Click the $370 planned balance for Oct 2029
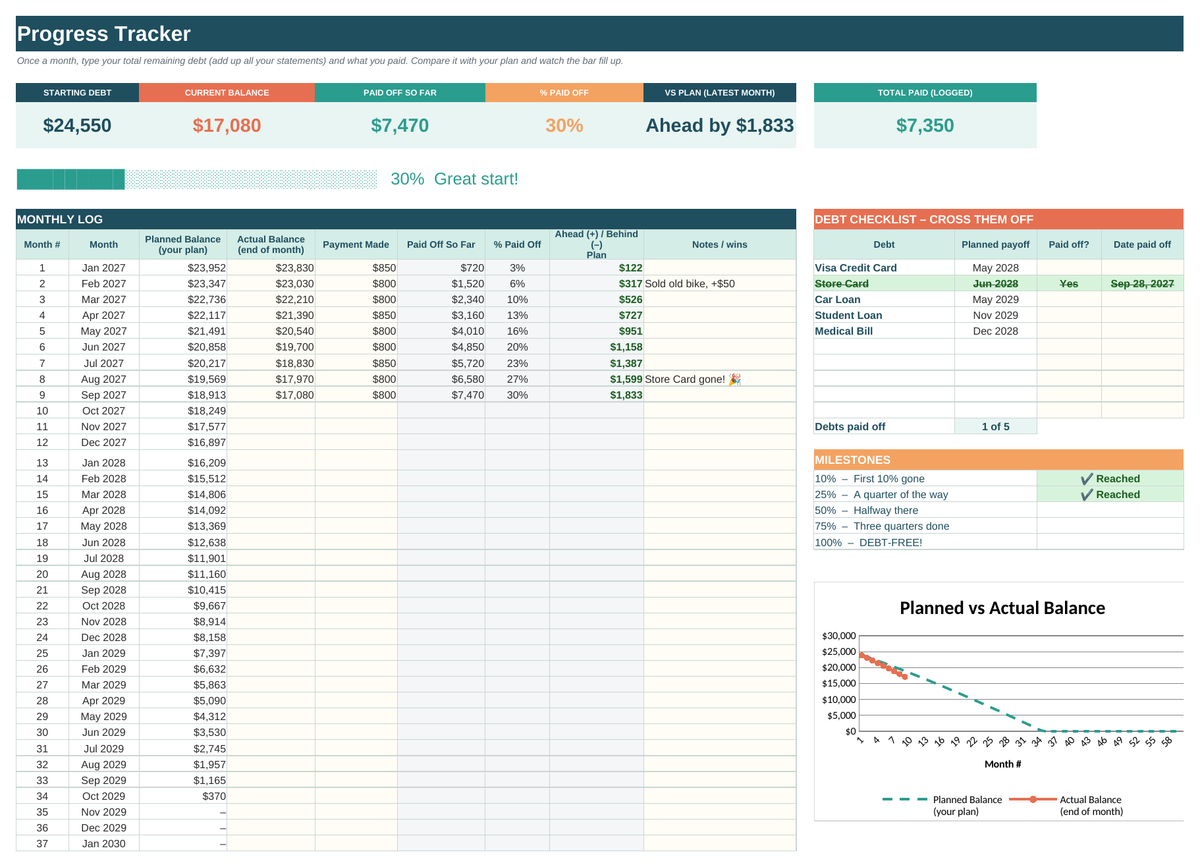 click(x=183, y=796)
